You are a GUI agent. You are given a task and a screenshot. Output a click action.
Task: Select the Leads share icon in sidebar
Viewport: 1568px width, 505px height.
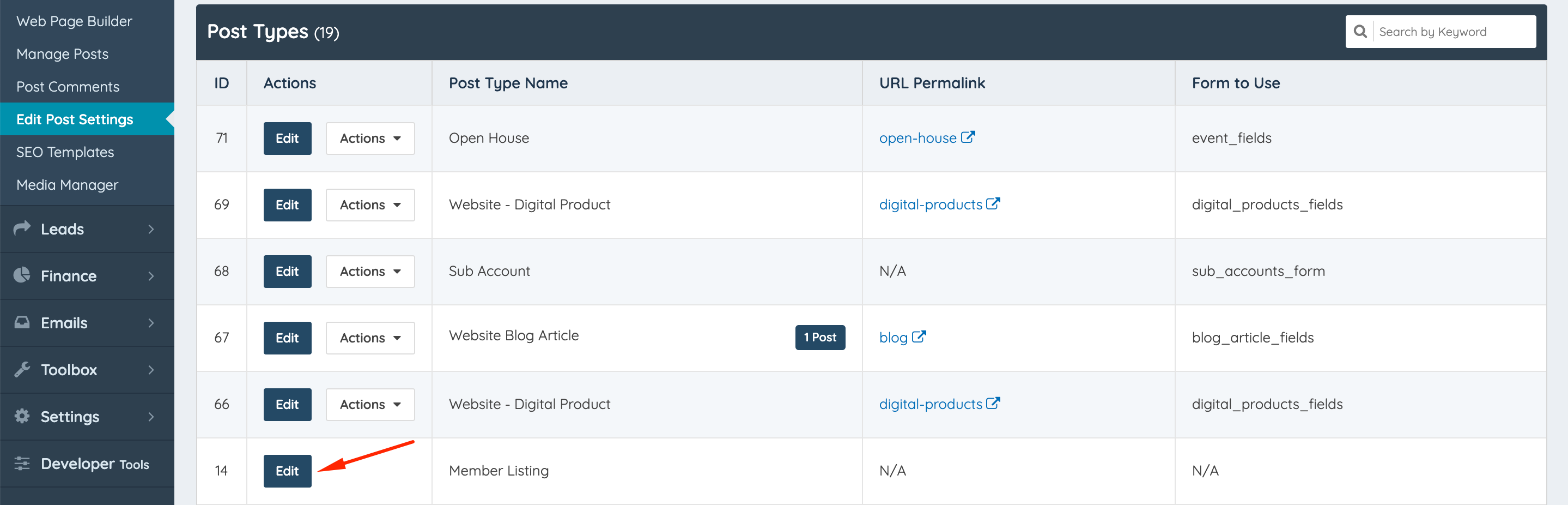point(22,229)
